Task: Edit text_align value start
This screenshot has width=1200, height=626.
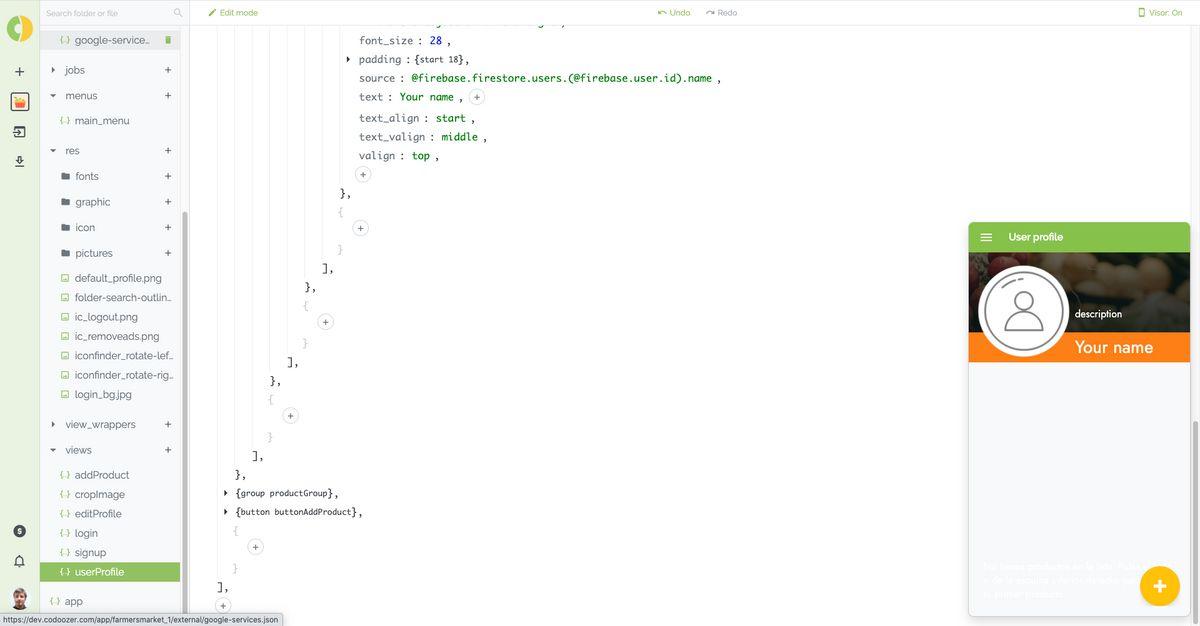Action: (451, 118)
